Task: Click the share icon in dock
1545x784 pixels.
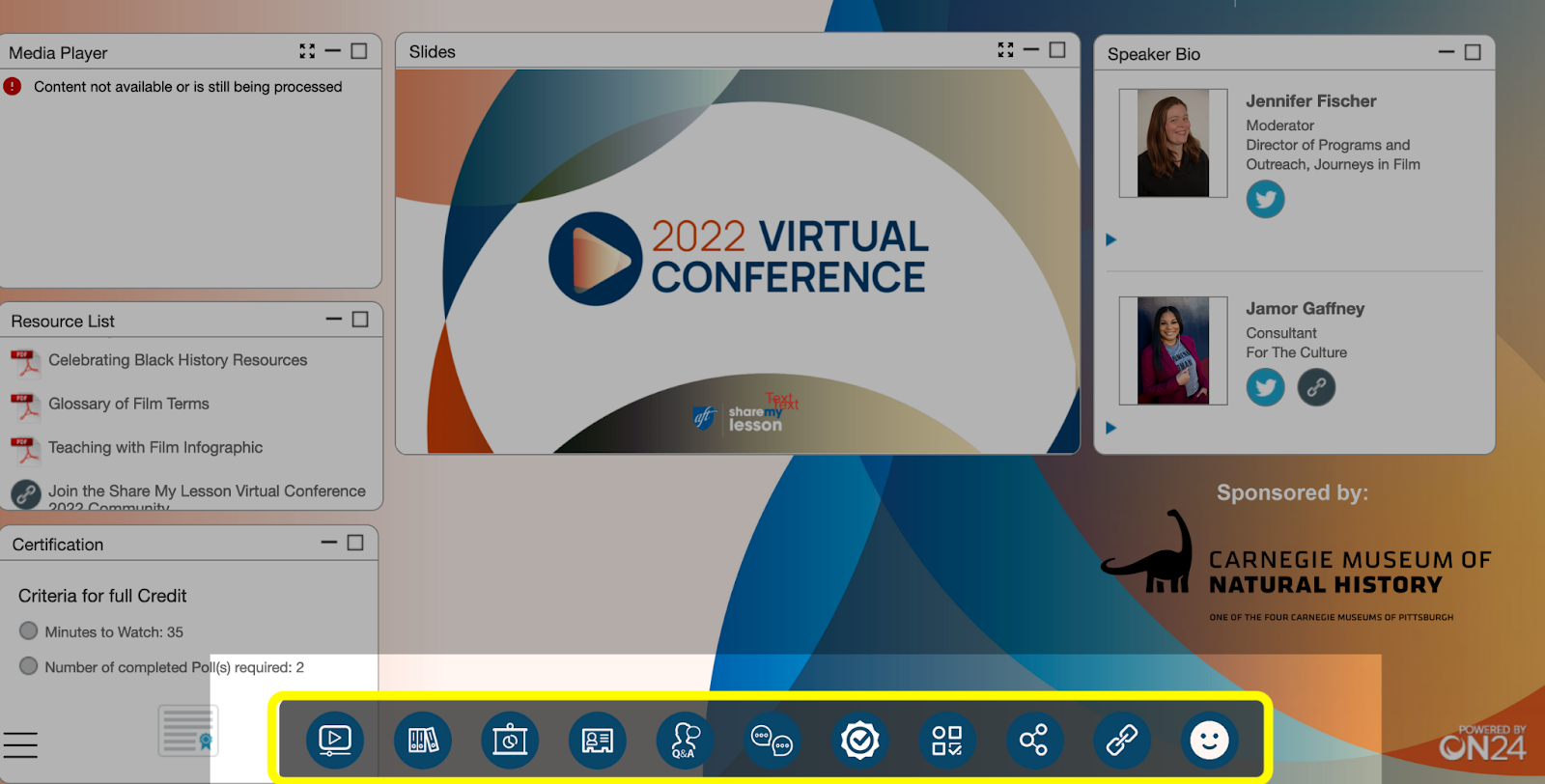Action: [x=1033, y=741]
